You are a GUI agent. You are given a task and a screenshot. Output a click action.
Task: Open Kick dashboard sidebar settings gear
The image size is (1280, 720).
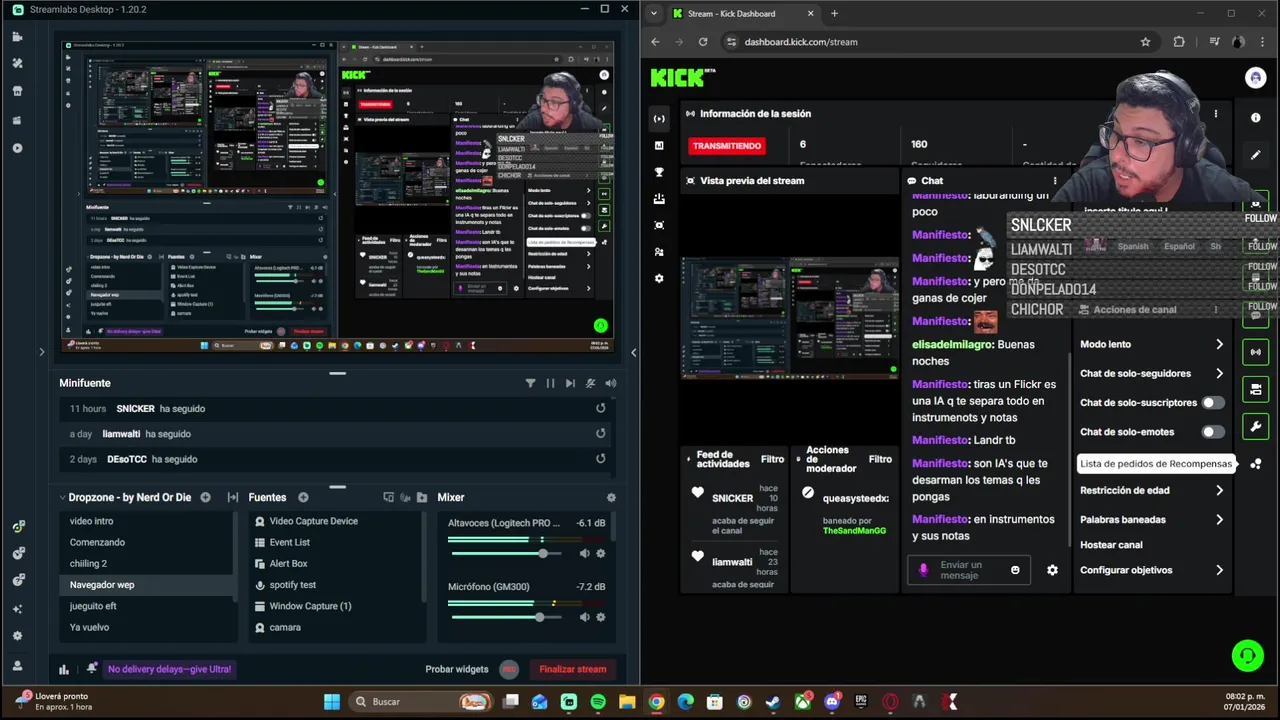(659, 278)
